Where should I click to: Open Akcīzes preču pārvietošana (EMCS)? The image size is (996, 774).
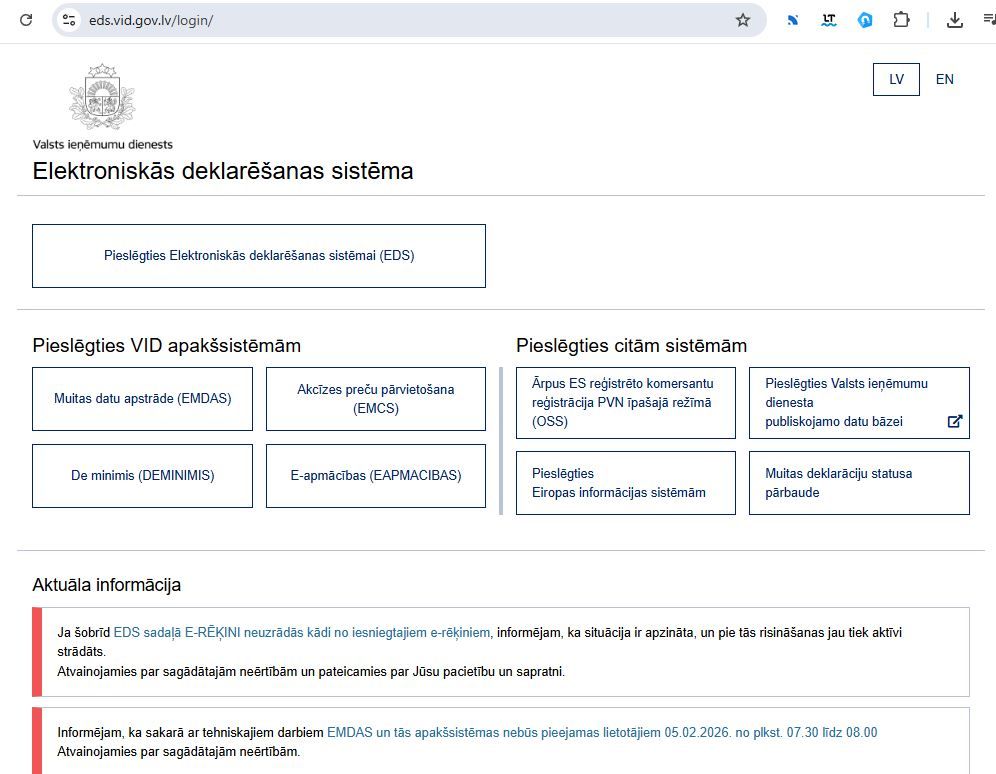pos(375,398)
